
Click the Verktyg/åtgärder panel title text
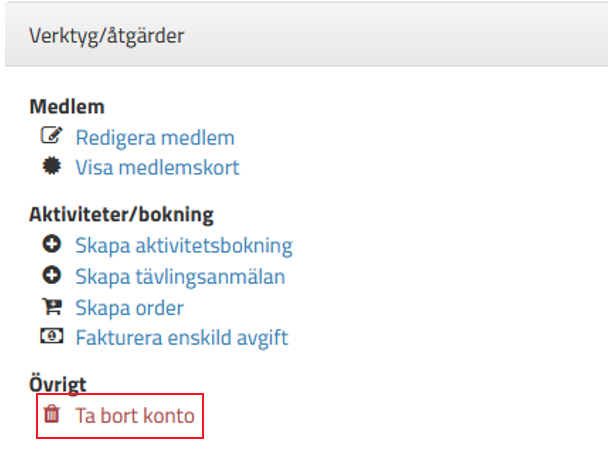107,36
